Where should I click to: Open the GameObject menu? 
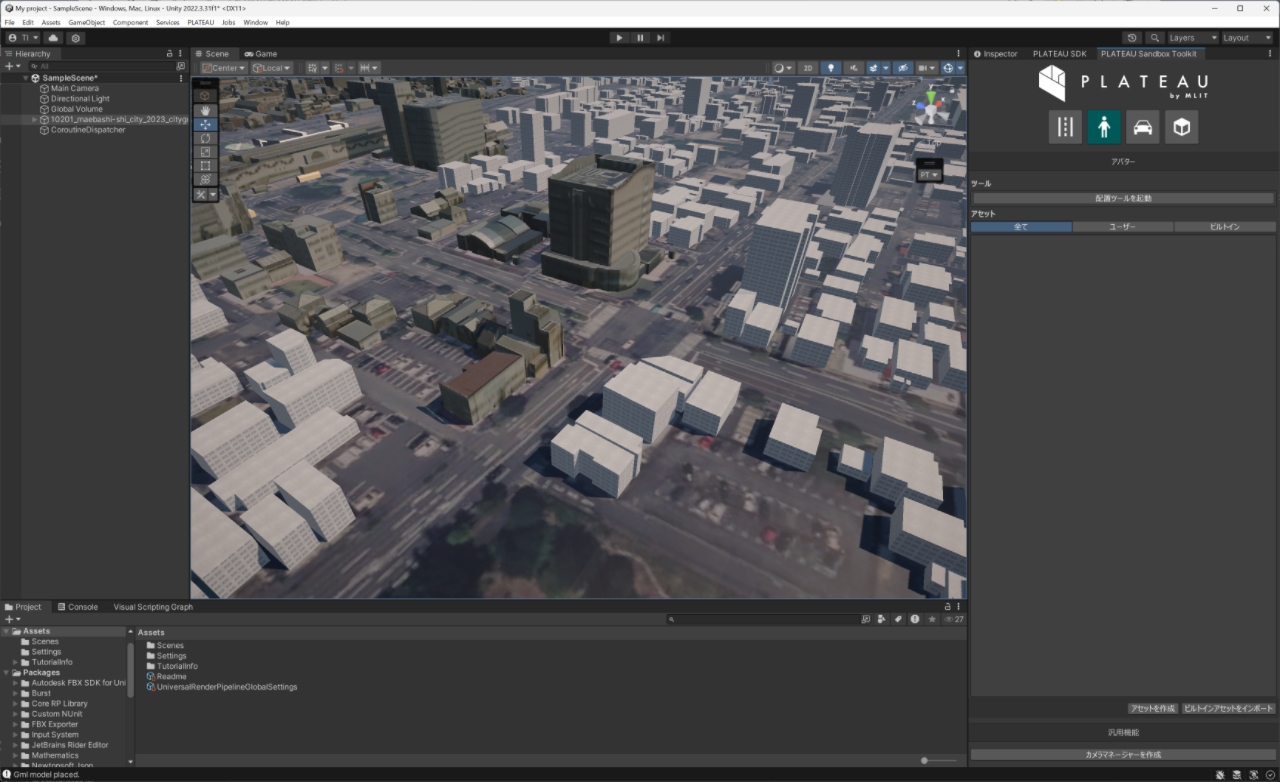[x=87, y=22]
